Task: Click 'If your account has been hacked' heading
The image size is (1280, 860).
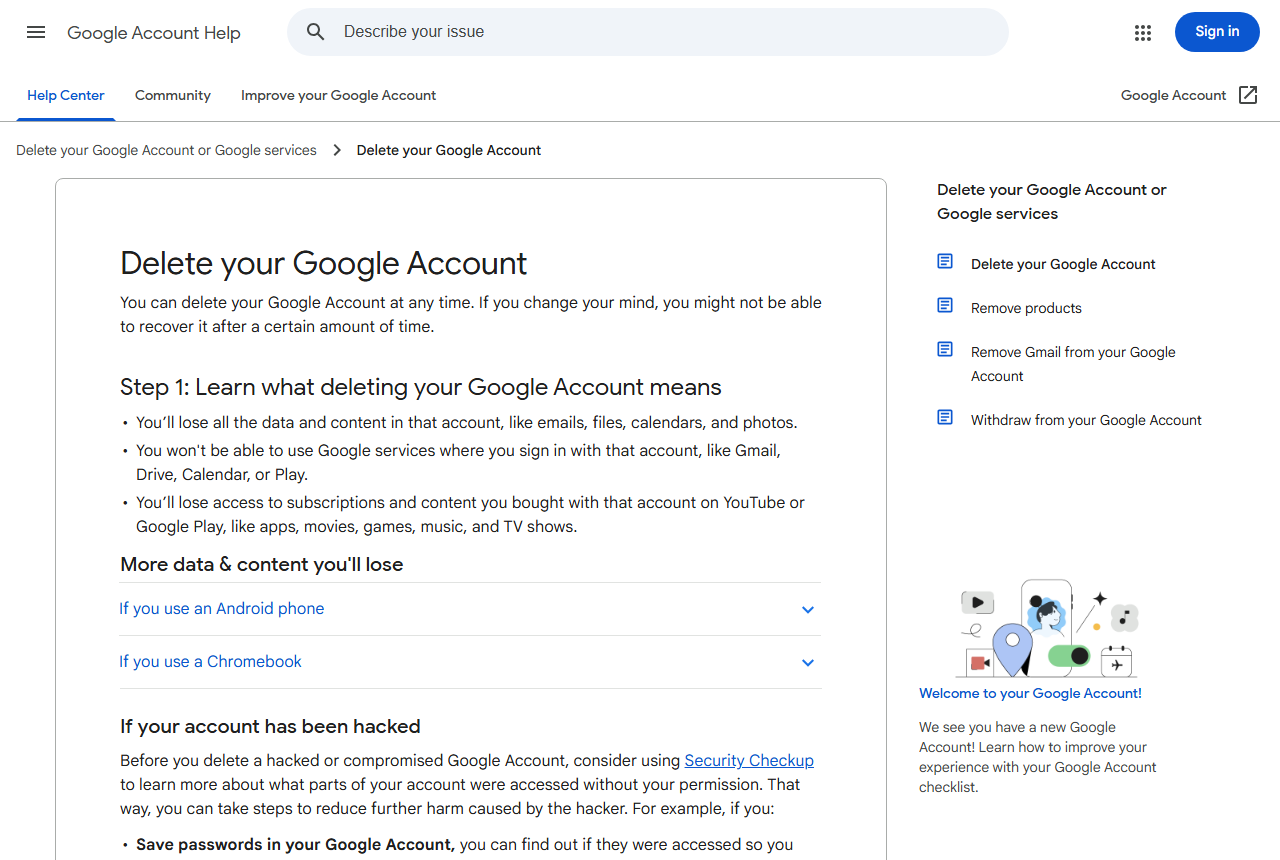Action: [x=270, y=726]
